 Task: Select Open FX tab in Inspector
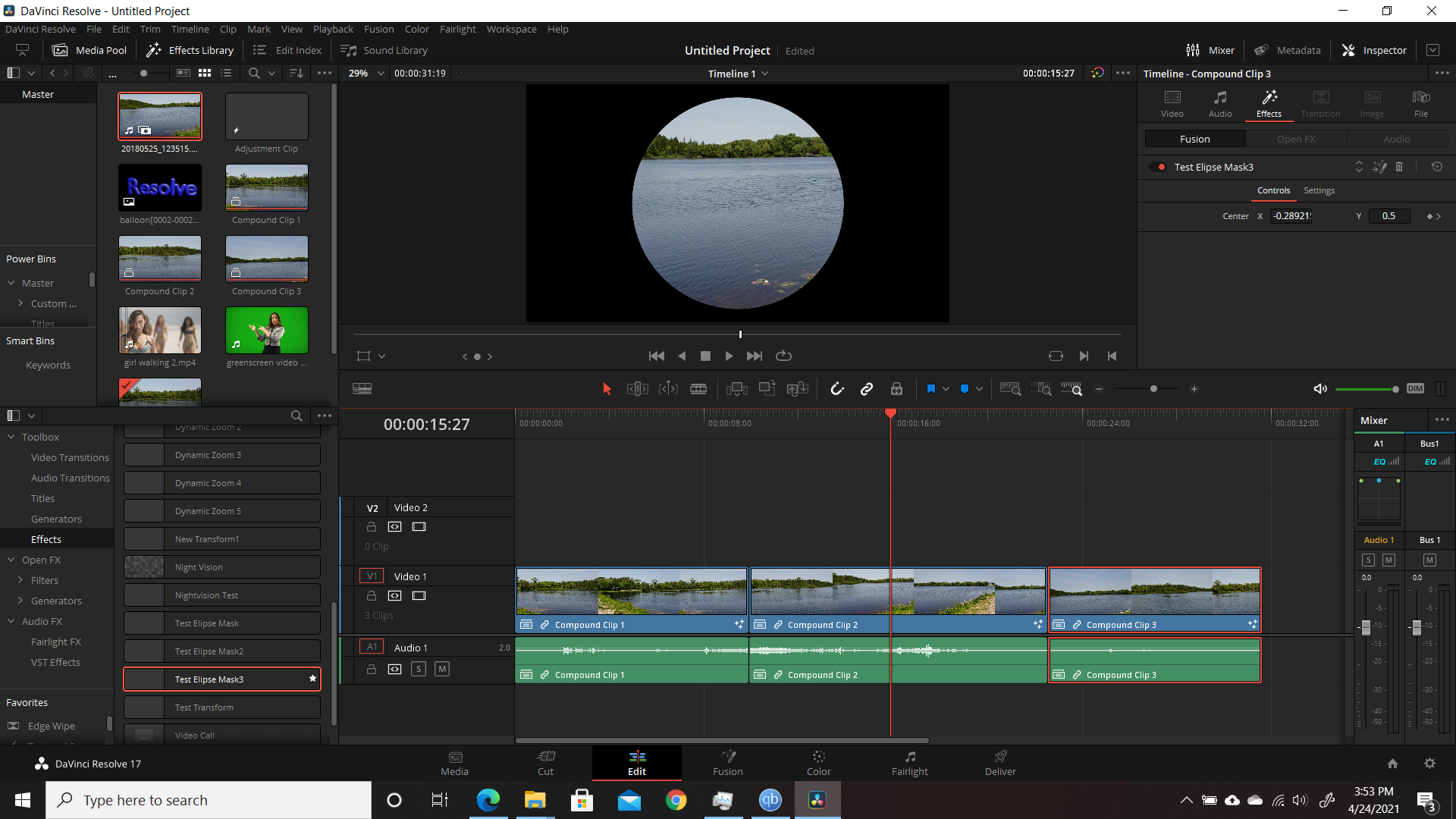pos(1296,139)
